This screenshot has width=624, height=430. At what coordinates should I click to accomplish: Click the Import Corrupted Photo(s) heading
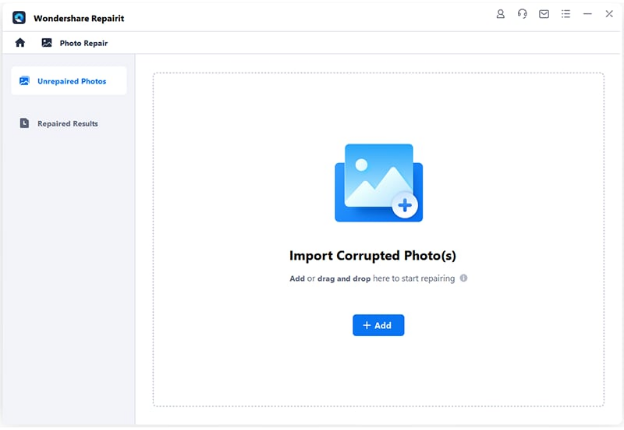pos(372,255)
